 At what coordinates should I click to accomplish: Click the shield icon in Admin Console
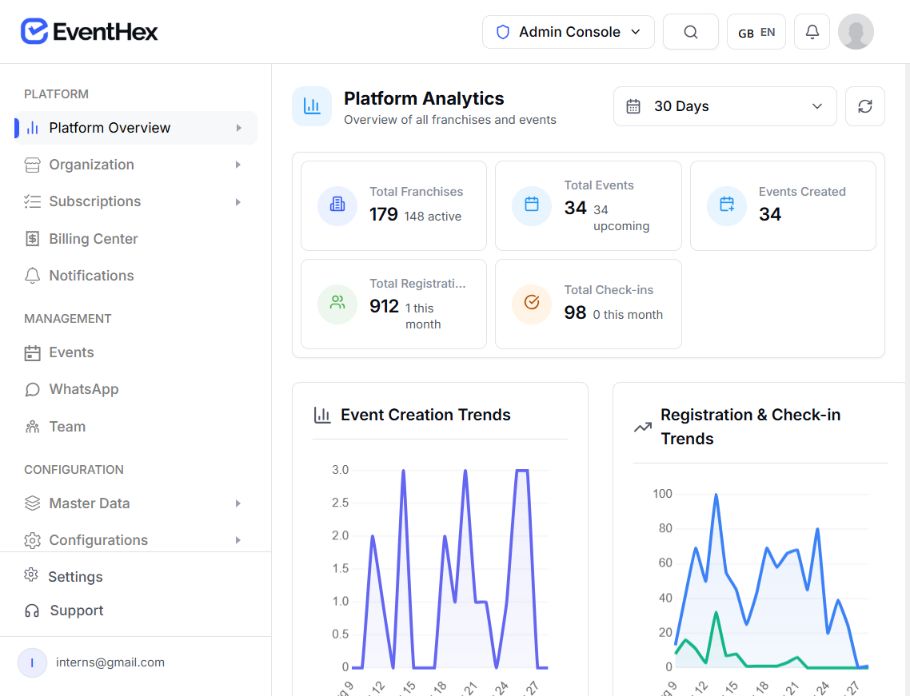pos(503,32)
